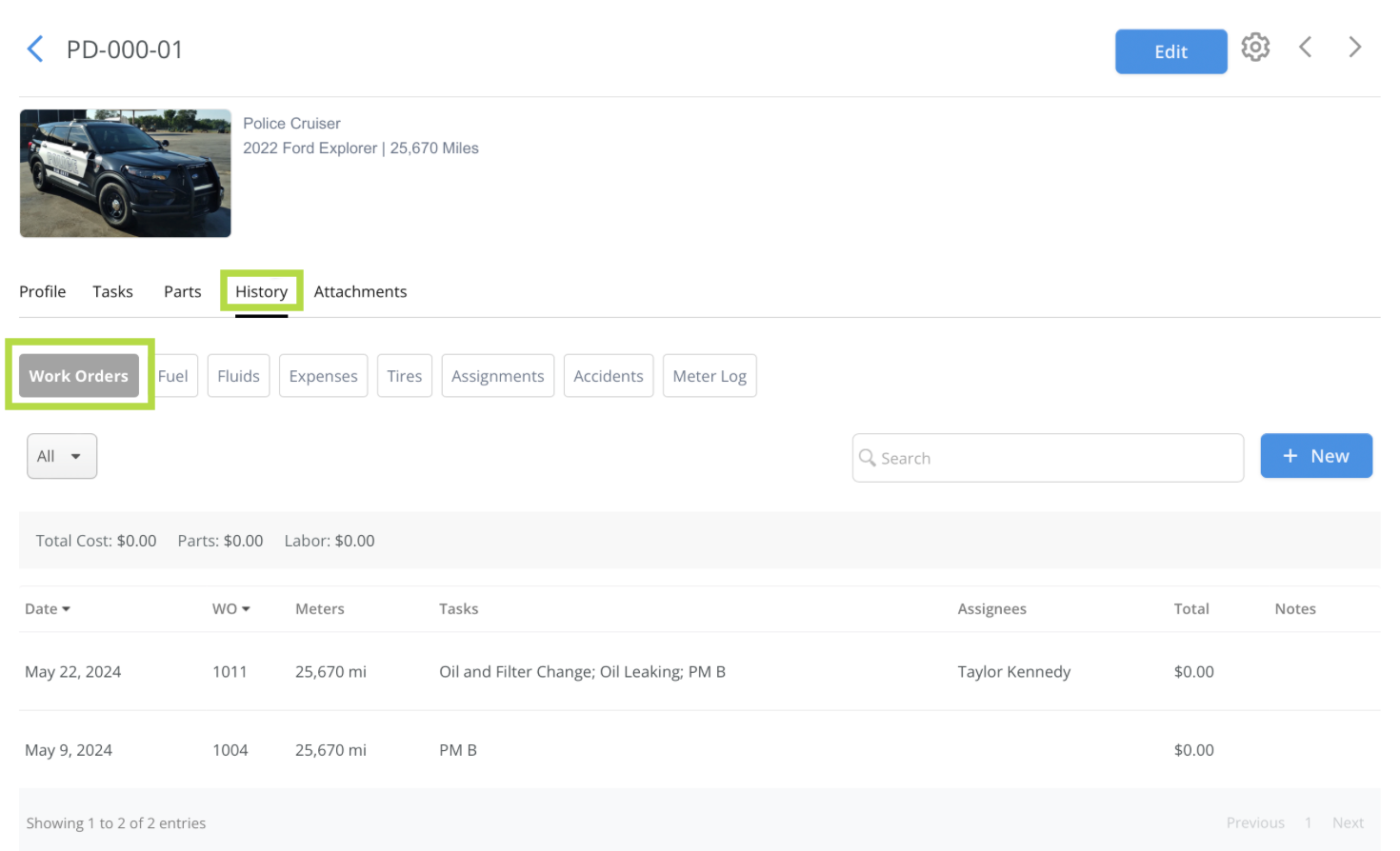Click the PD-000-01 vehicle title
Screen dimensions: 1400x851
pos(125,49)
